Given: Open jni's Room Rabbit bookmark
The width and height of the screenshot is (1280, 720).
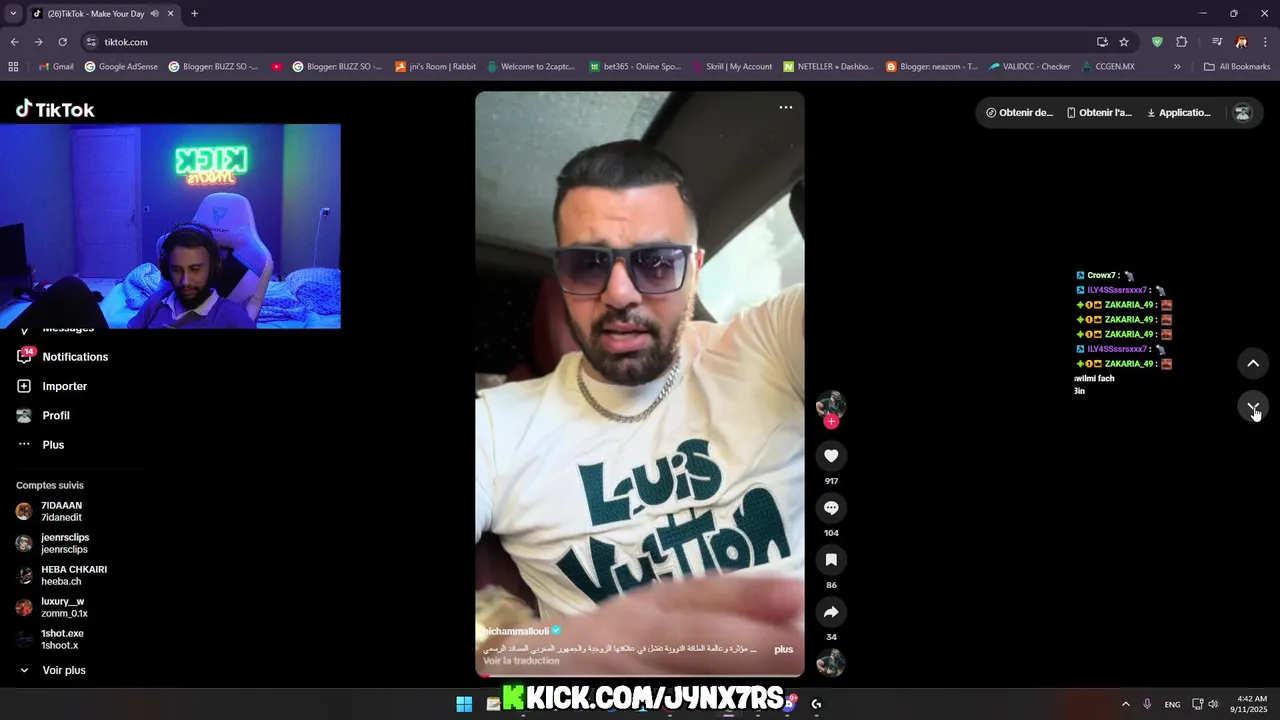Looking at the screenshot, I should (435, 67).
